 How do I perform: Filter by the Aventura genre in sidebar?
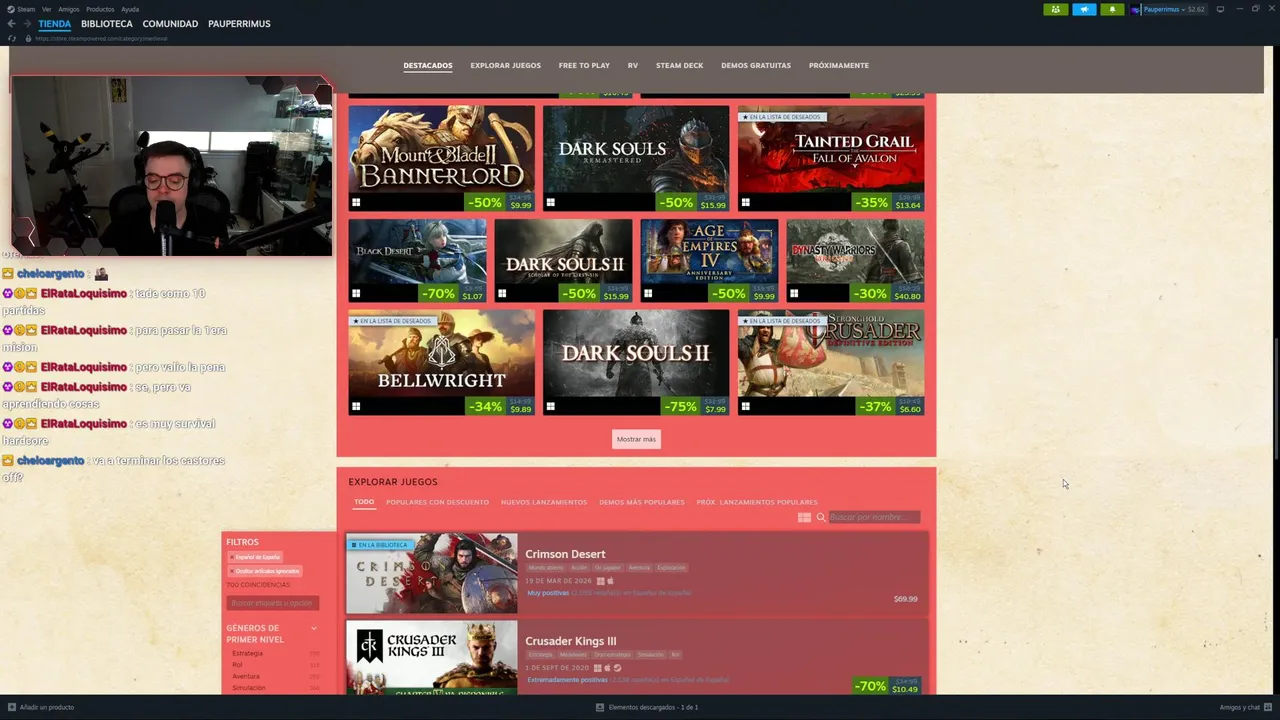point(246,676)
